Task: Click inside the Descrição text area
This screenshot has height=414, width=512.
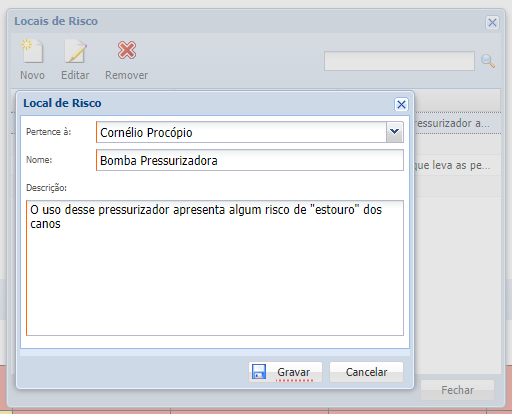Action: pyautogui.click(x=215, y=268)
